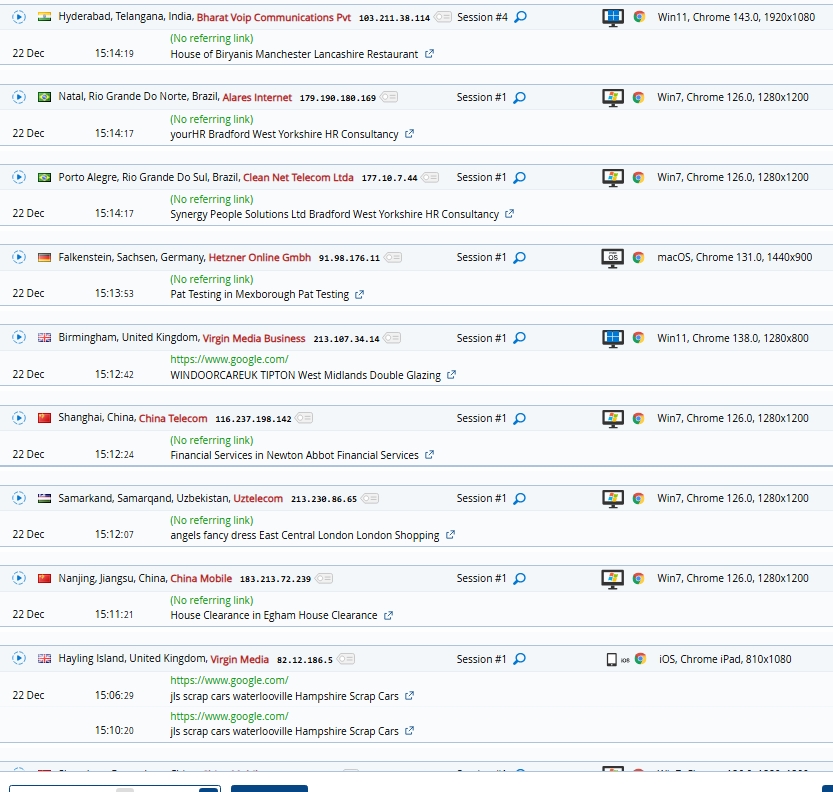This screenshot has width=833, height=792.
Task: Click the macOS system icon in the Falkenstein row
Action: (612, 258)
